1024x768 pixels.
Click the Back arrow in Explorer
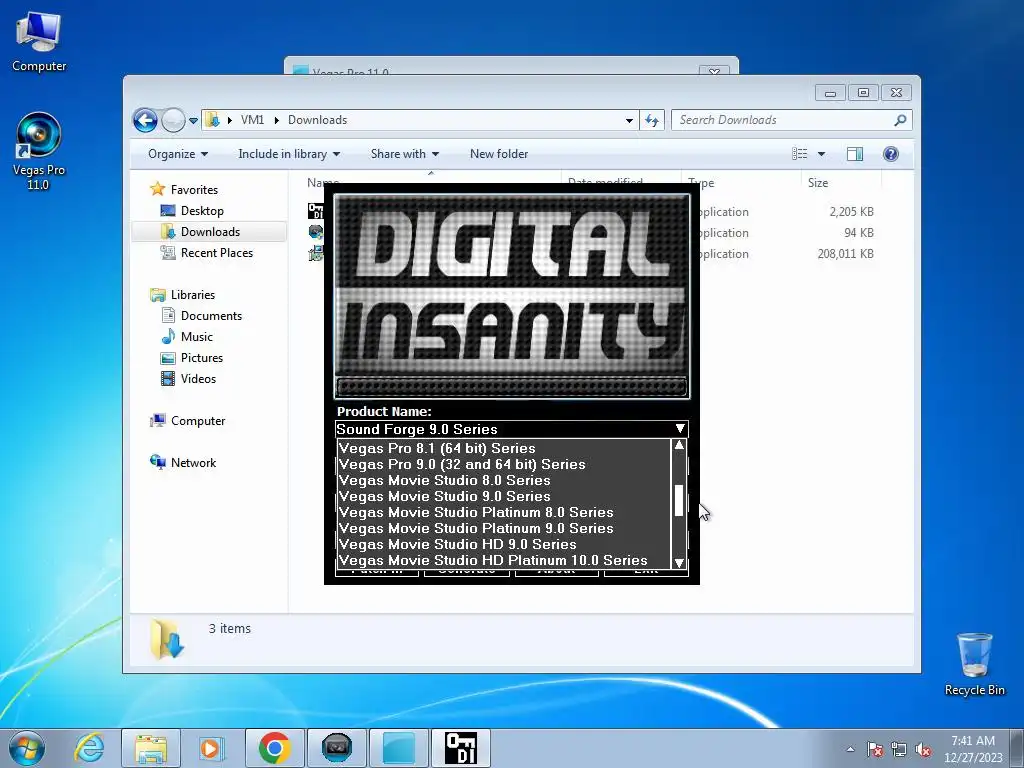tap(145, 120)
